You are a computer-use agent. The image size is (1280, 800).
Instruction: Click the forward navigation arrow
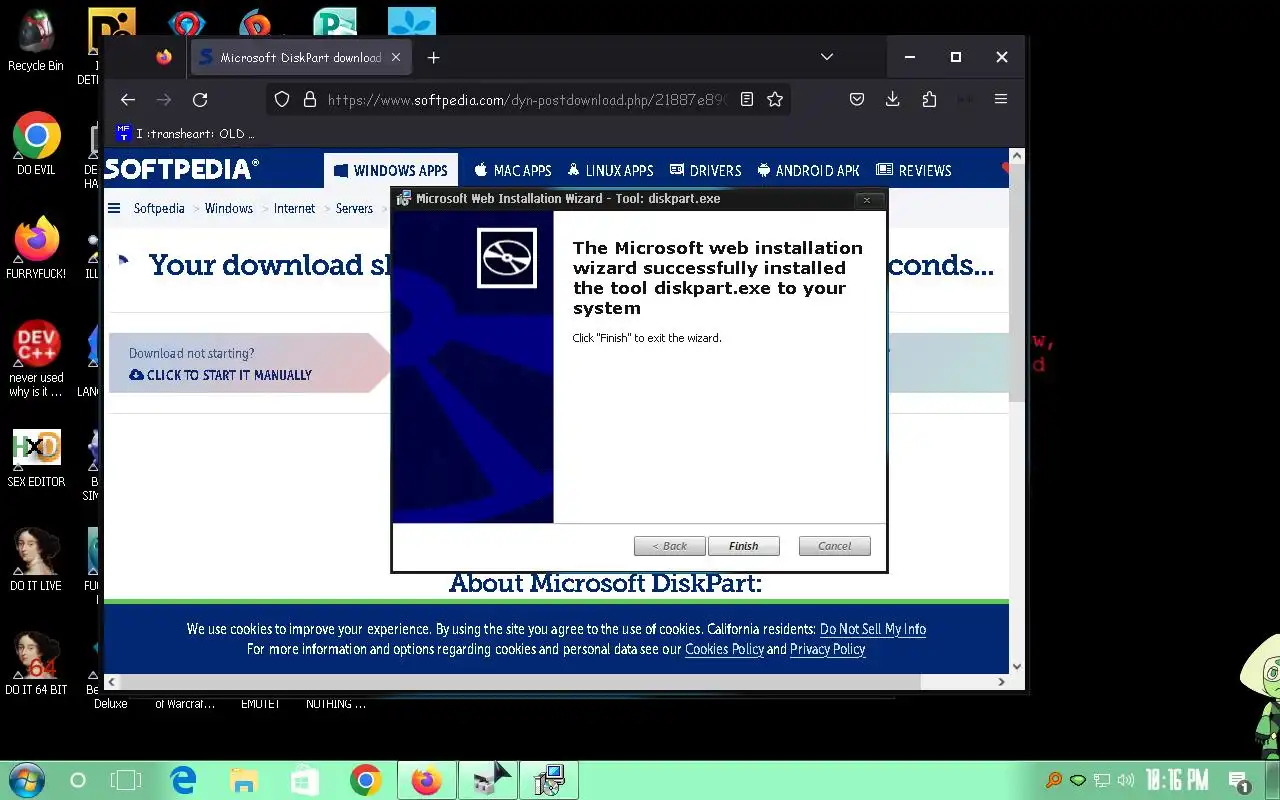(x=164, y=99)
